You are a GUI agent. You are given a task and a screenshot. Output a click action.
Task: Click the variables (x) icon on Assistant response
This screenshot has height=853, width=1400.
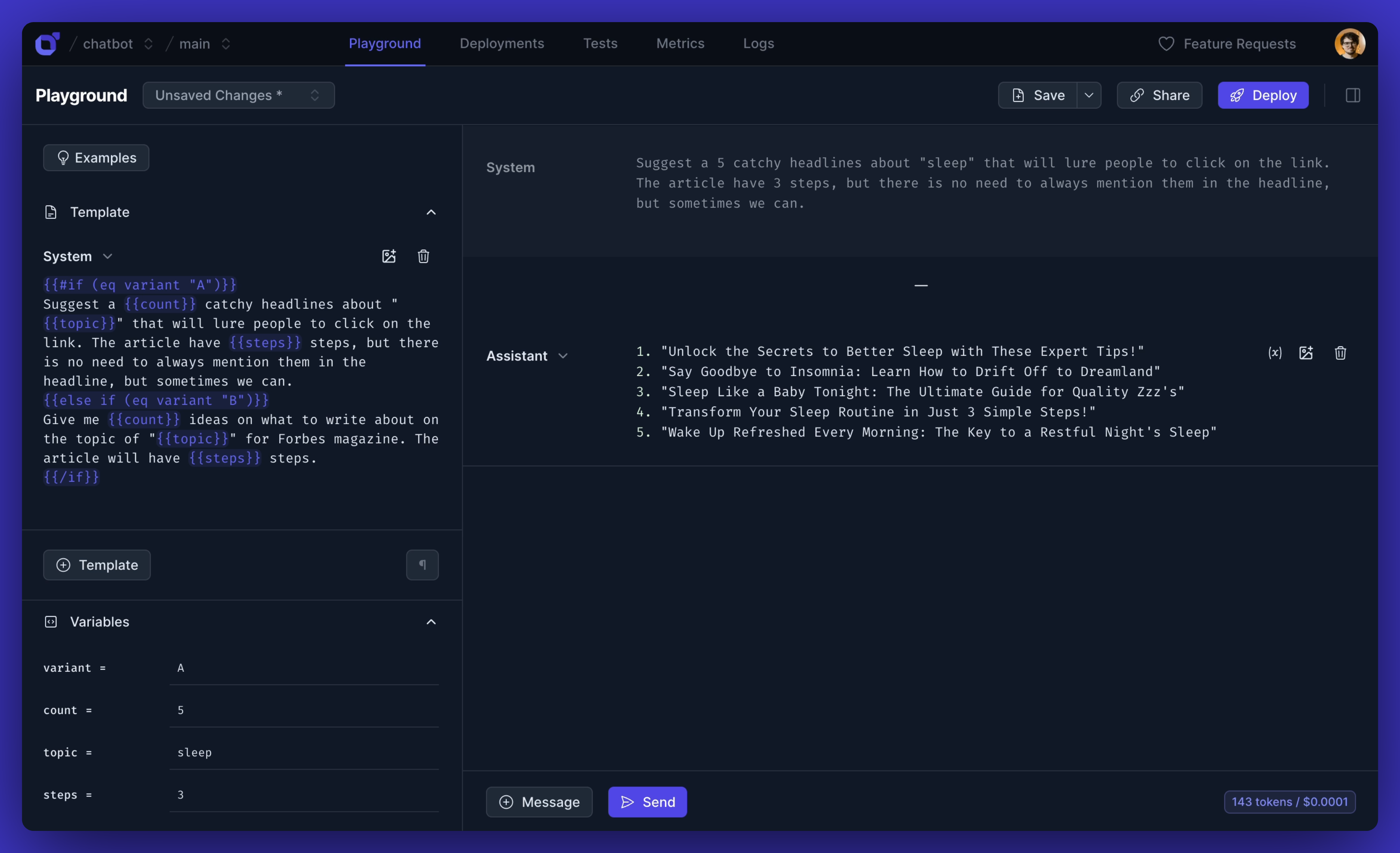point(1275,353)
